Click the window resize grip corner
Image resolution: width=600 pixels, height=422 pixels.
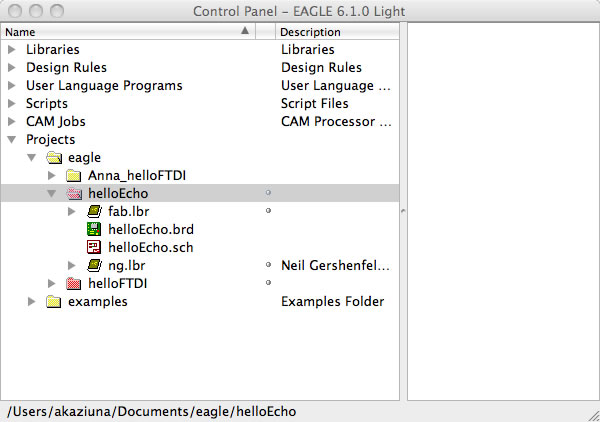point(594,416)
